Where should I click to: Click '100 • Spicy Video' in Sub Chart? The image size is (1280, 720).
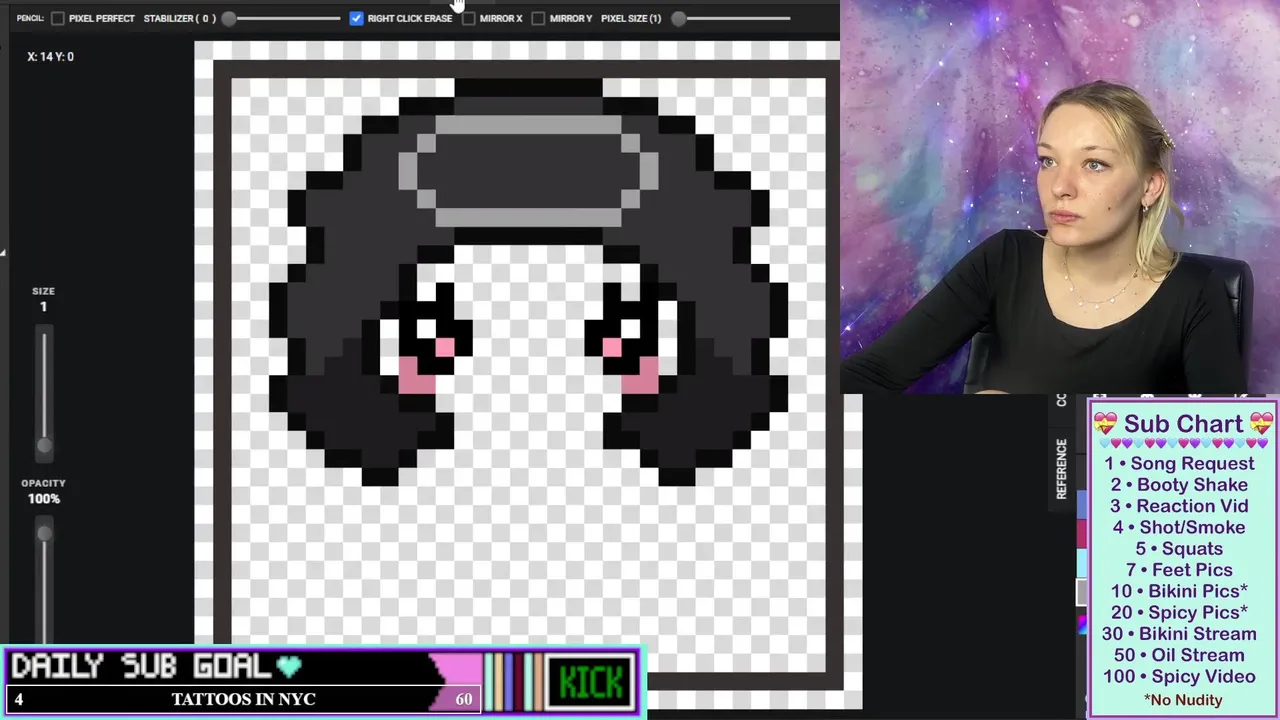1179,677
